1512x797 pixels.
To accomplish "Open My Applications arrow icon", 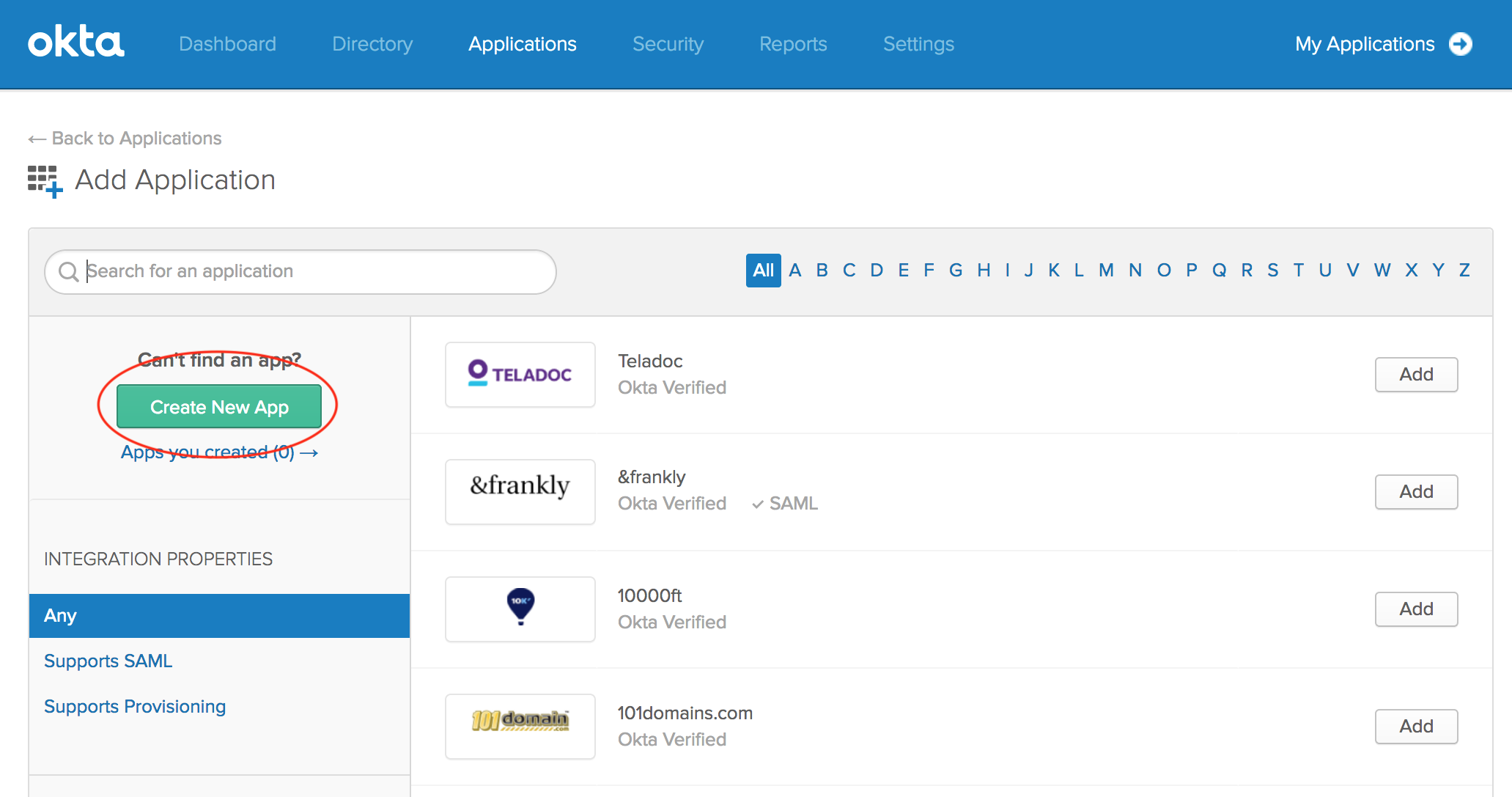I will click(1461, 44).
